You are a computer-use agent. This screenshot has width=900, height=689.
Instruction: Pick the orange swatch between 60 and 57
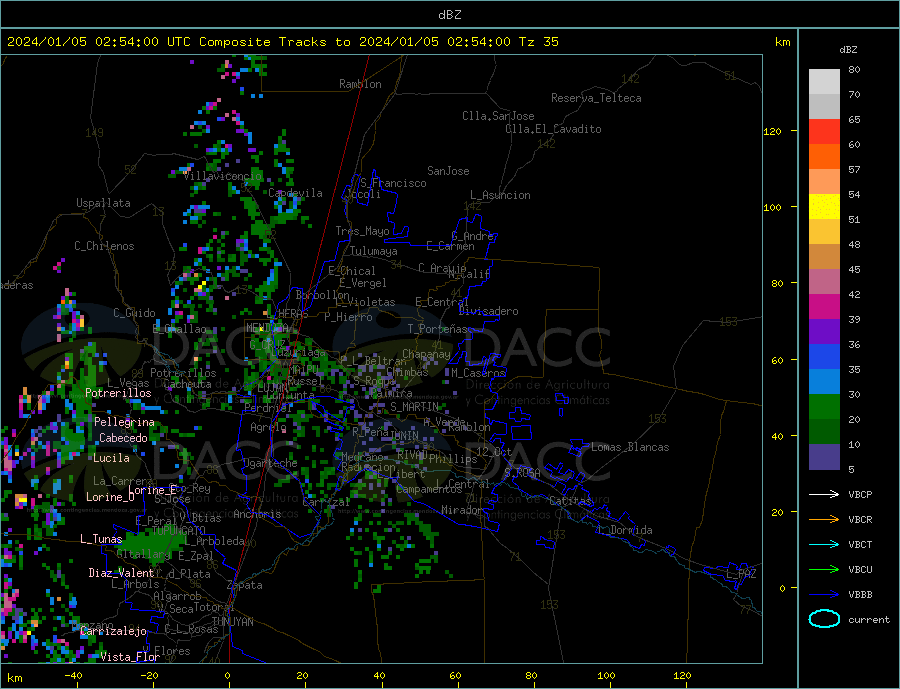coord(824,157)
